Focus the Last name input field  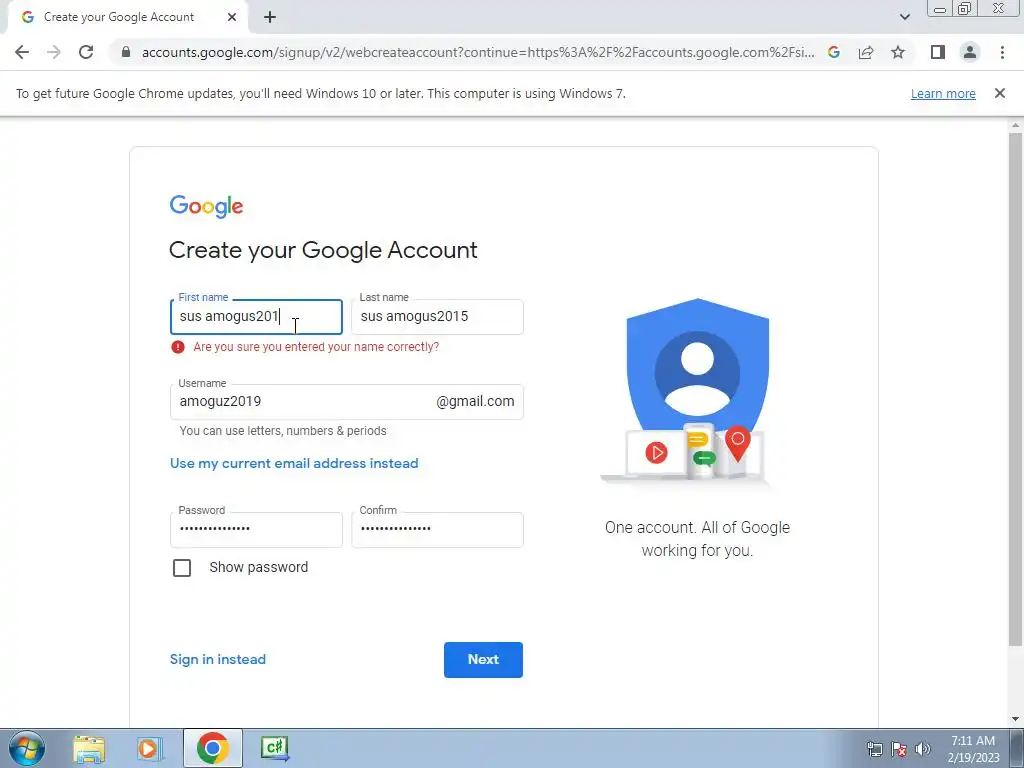coord(437,317)
